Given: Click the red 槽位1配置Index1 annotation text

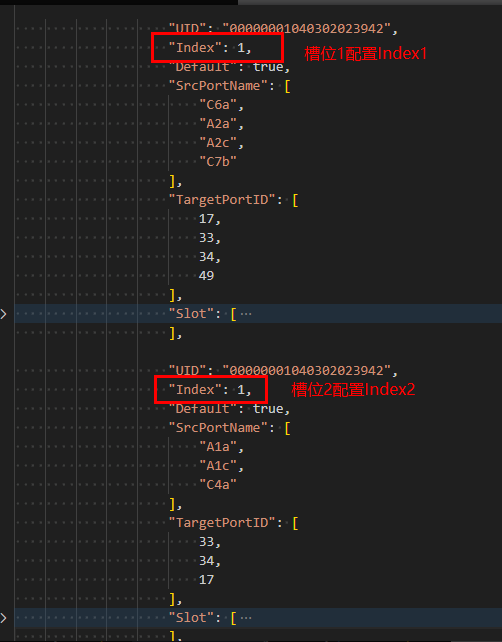Looking at the screenshot, I should point(366,54).
